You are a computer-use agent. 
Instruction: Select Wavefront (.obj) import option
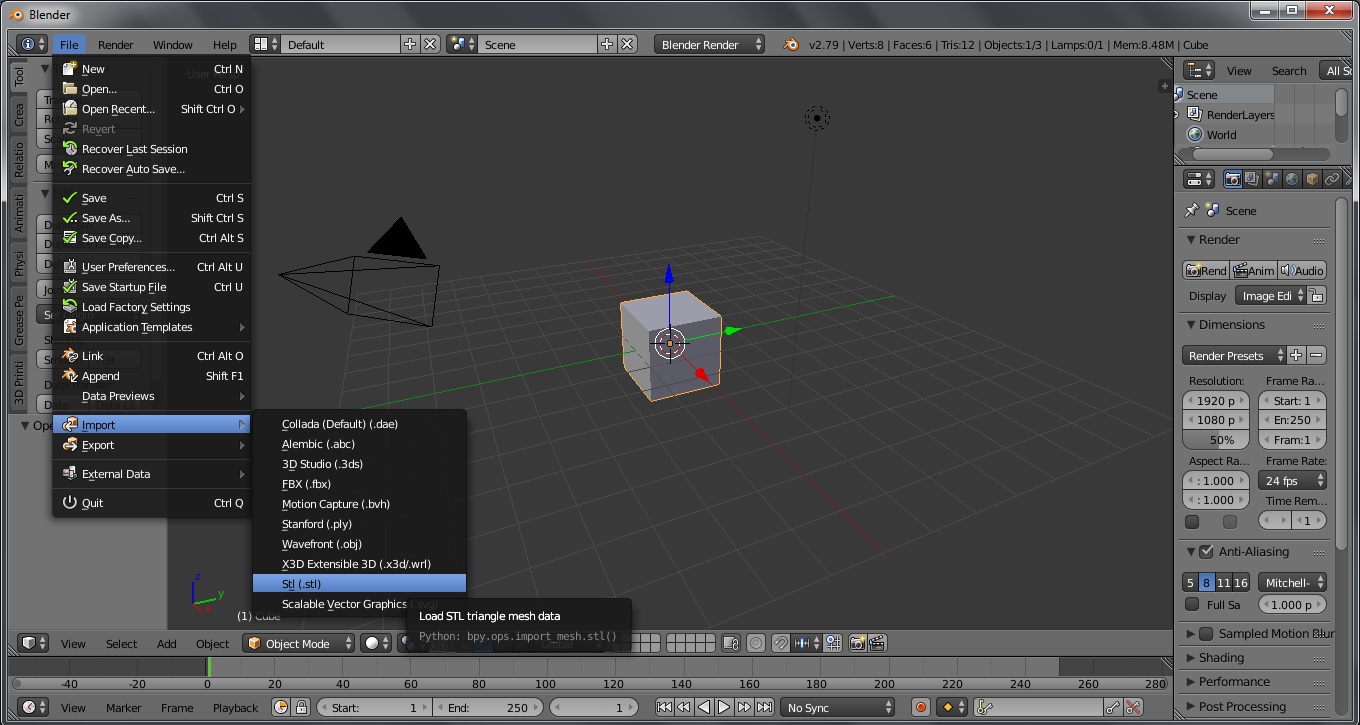coord(359,544)
